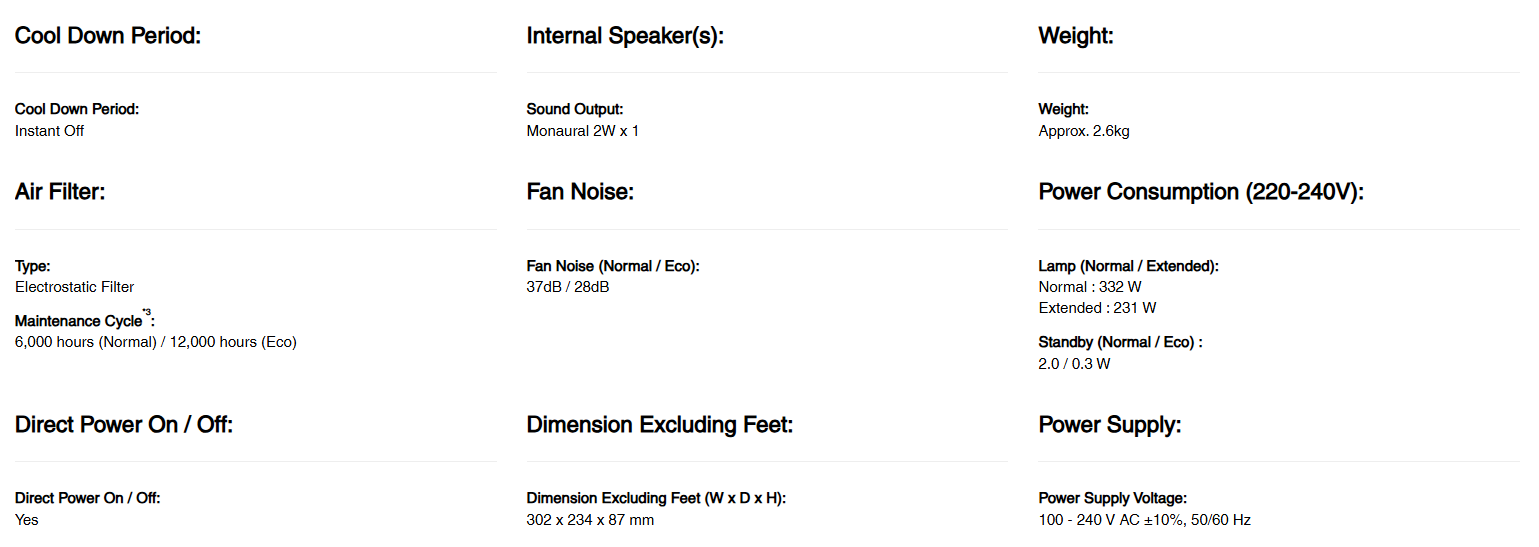Select the Air Filter section heading
Screen dimensions: 1539x547
pos(60,192)
